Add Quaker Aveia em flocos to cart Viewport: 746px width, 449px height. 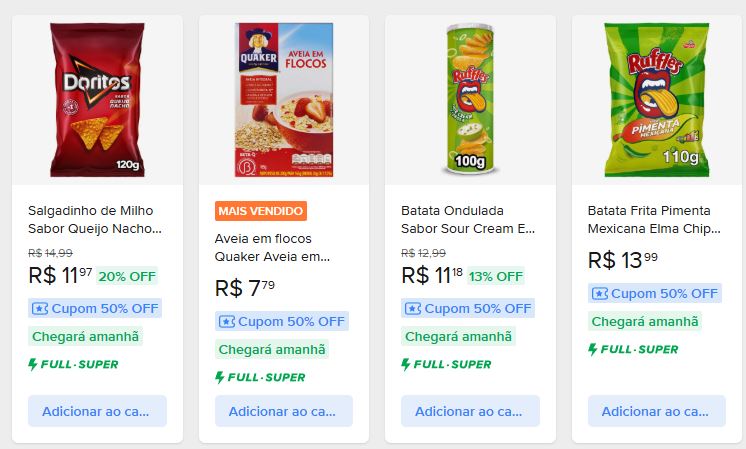[x=284, y=411]
